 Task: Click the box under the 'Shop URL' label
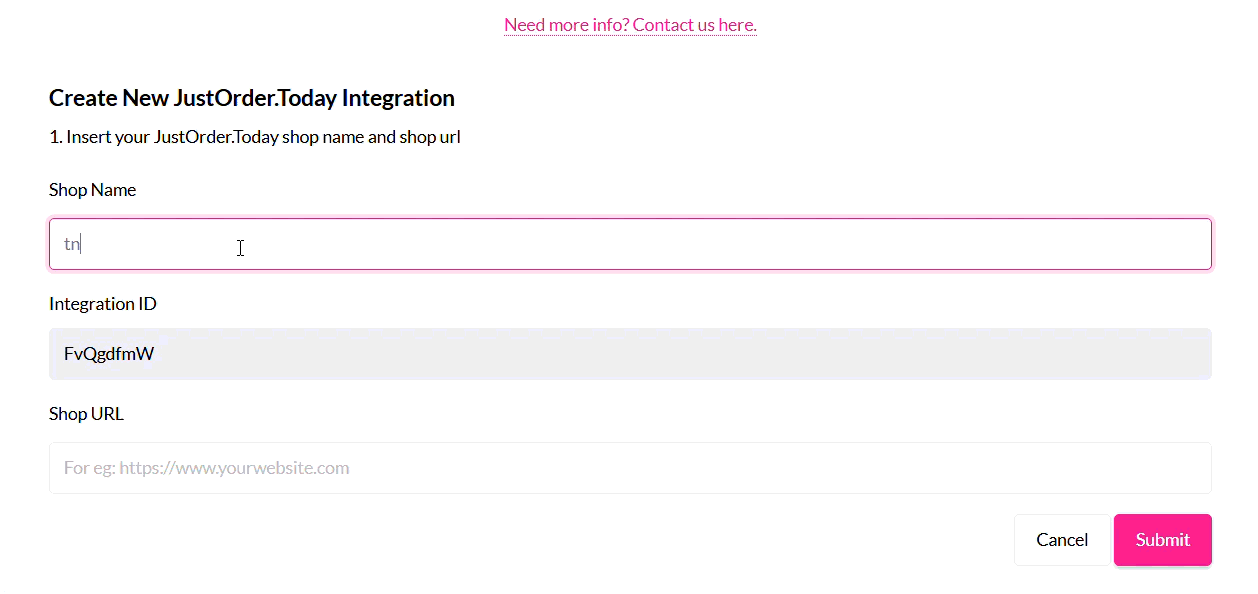(x=630, y=468)
